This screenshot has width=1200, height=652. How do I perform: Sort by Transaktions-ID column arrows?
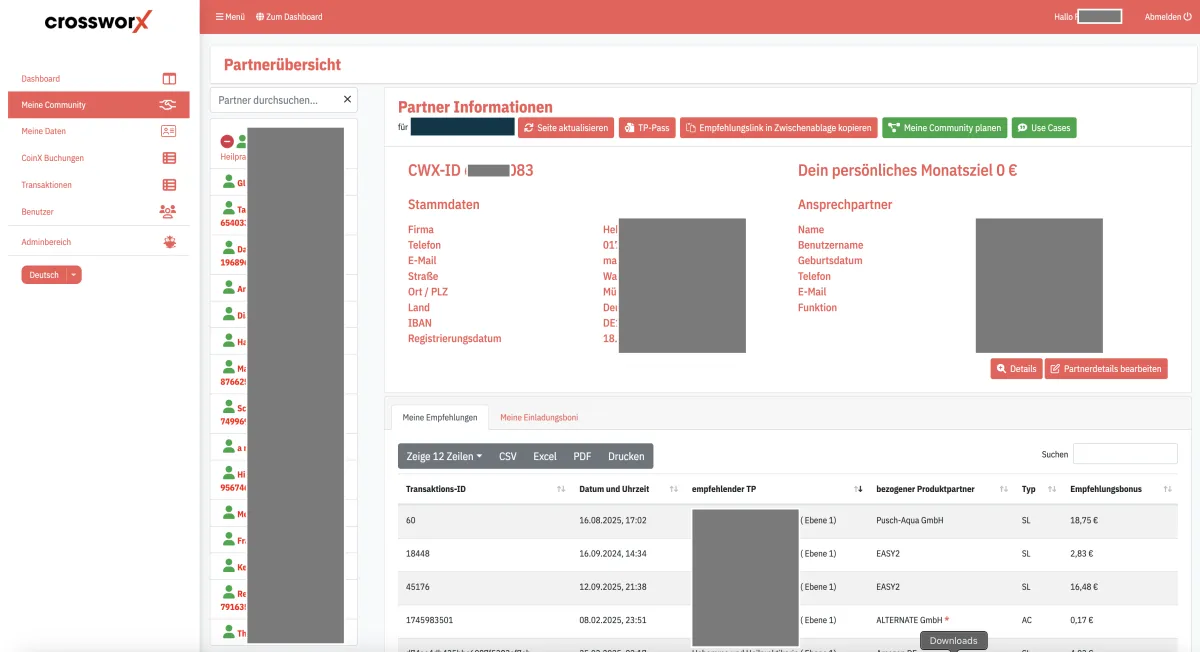(x=560, y=489)
